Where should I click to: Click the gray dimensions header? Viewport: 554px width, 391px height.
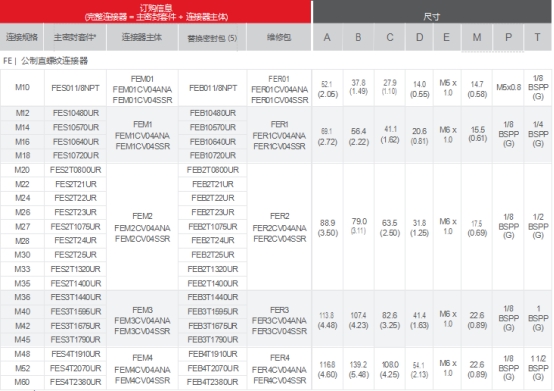(x=432, y=12)
